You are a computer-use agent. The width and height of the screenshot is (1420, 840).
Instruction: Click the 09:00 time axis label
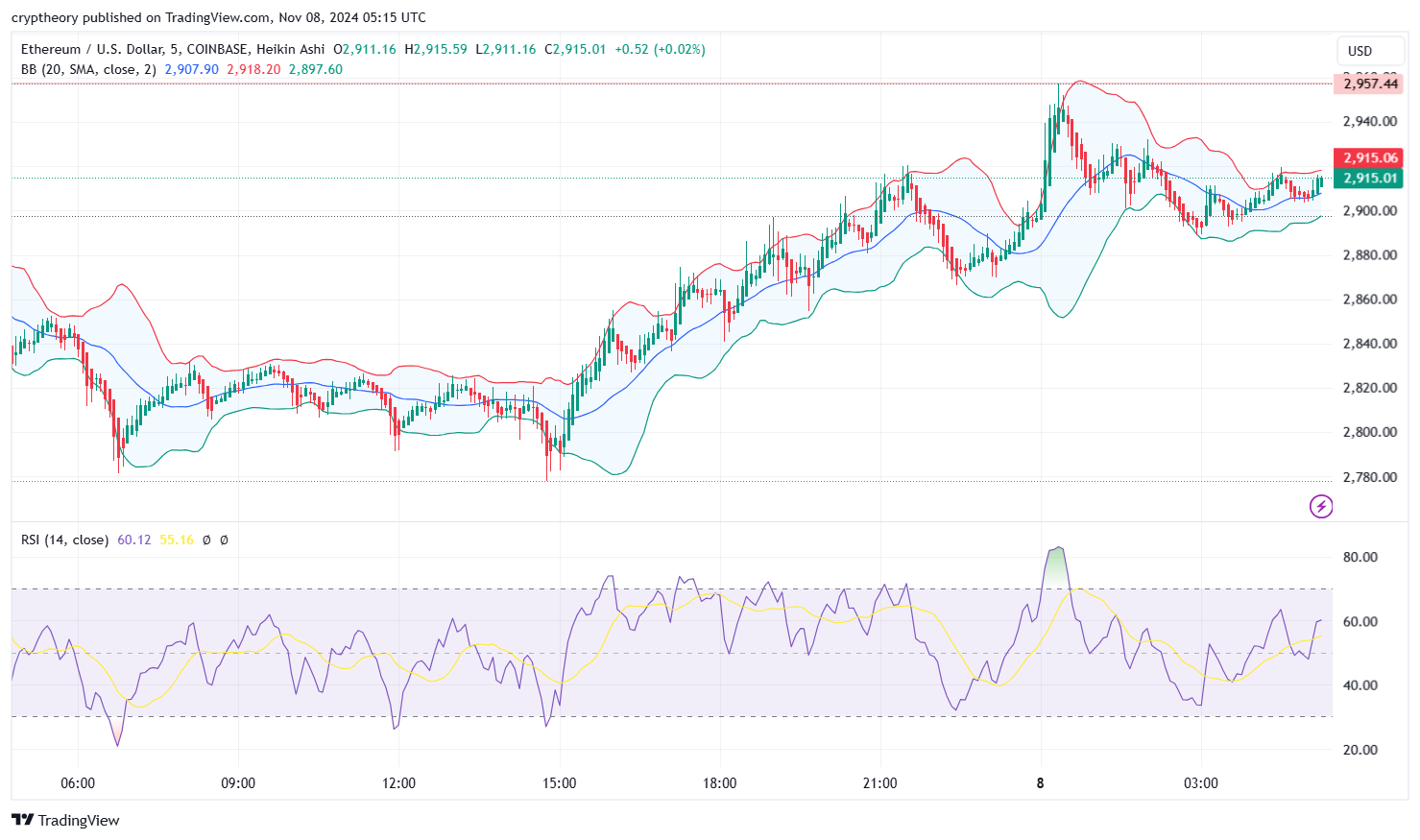tap(238, 782)
